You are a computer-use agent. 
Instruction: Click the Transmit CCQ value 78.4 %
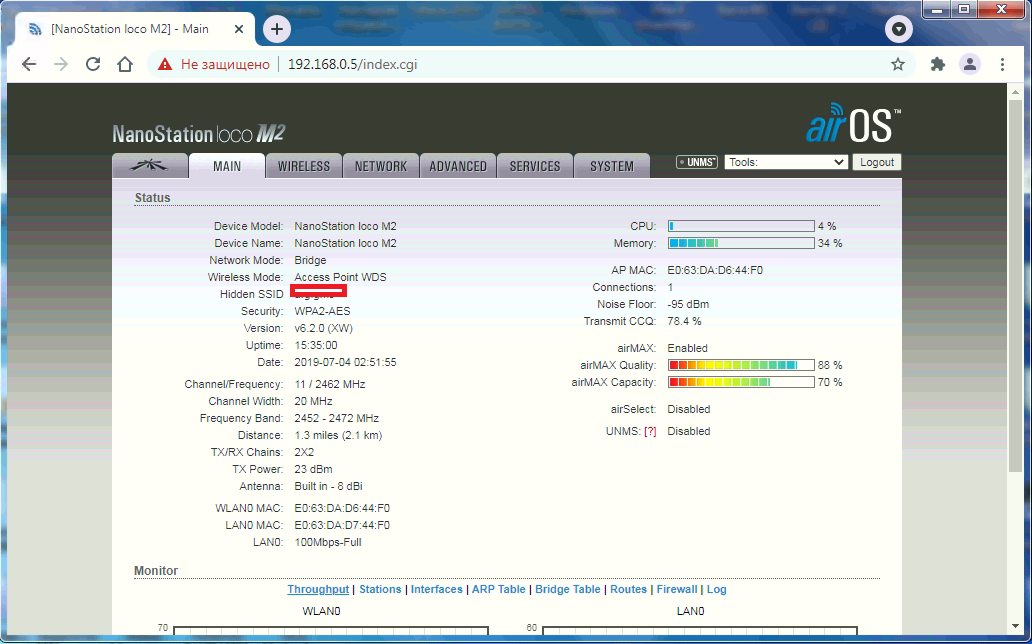(684, 321)
